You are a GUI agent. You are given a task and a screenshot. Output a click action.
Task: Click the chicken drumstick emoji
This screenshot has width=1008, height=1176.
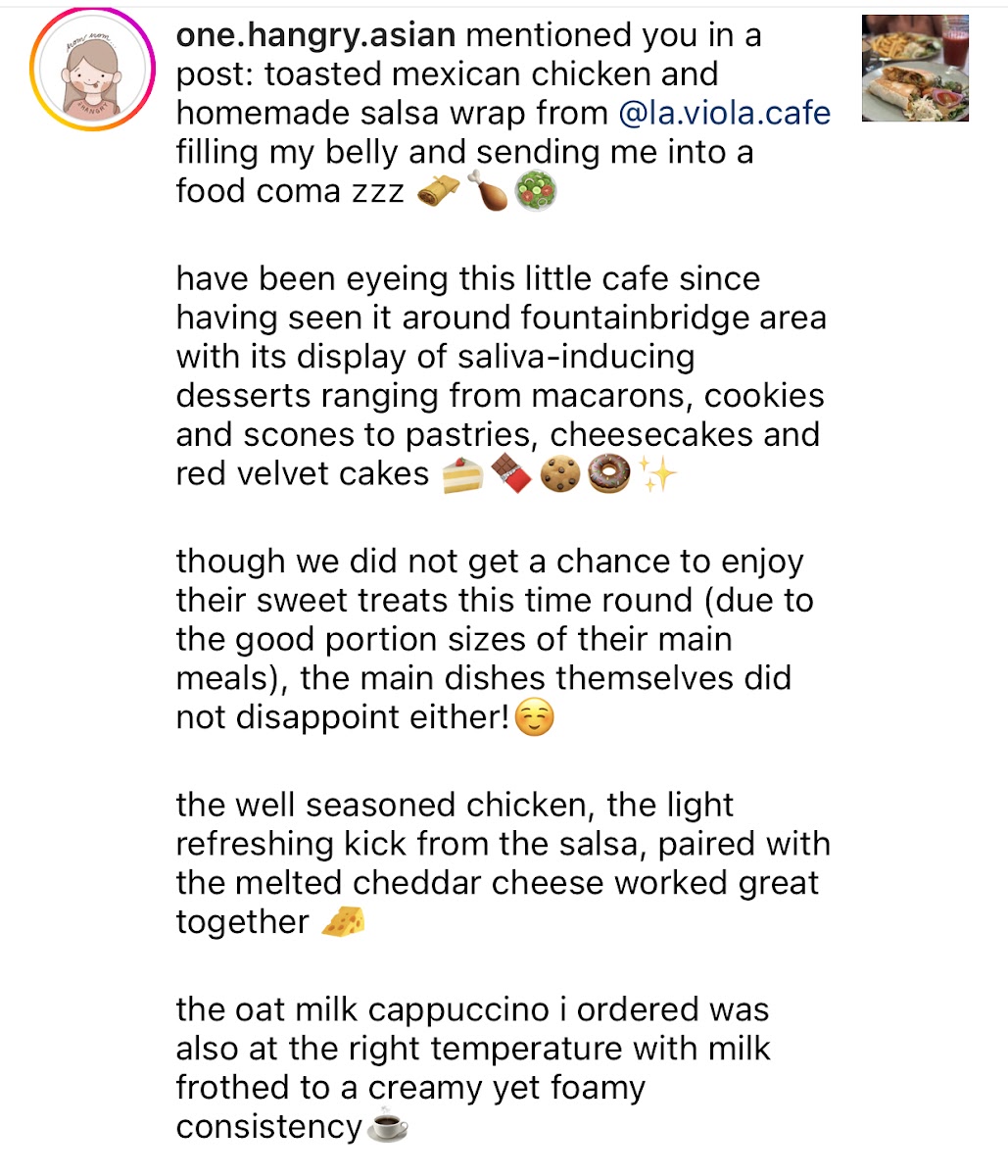tap(486, 191)
